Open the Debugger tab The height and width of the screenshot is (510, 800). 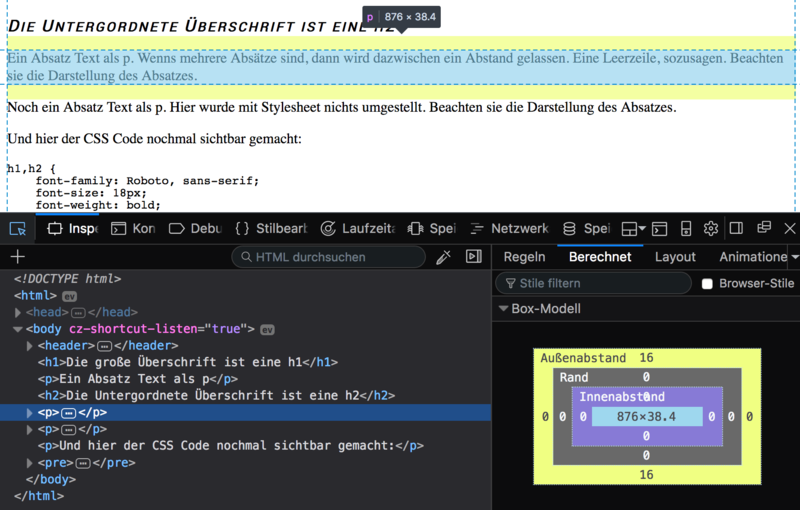[195, 229]
